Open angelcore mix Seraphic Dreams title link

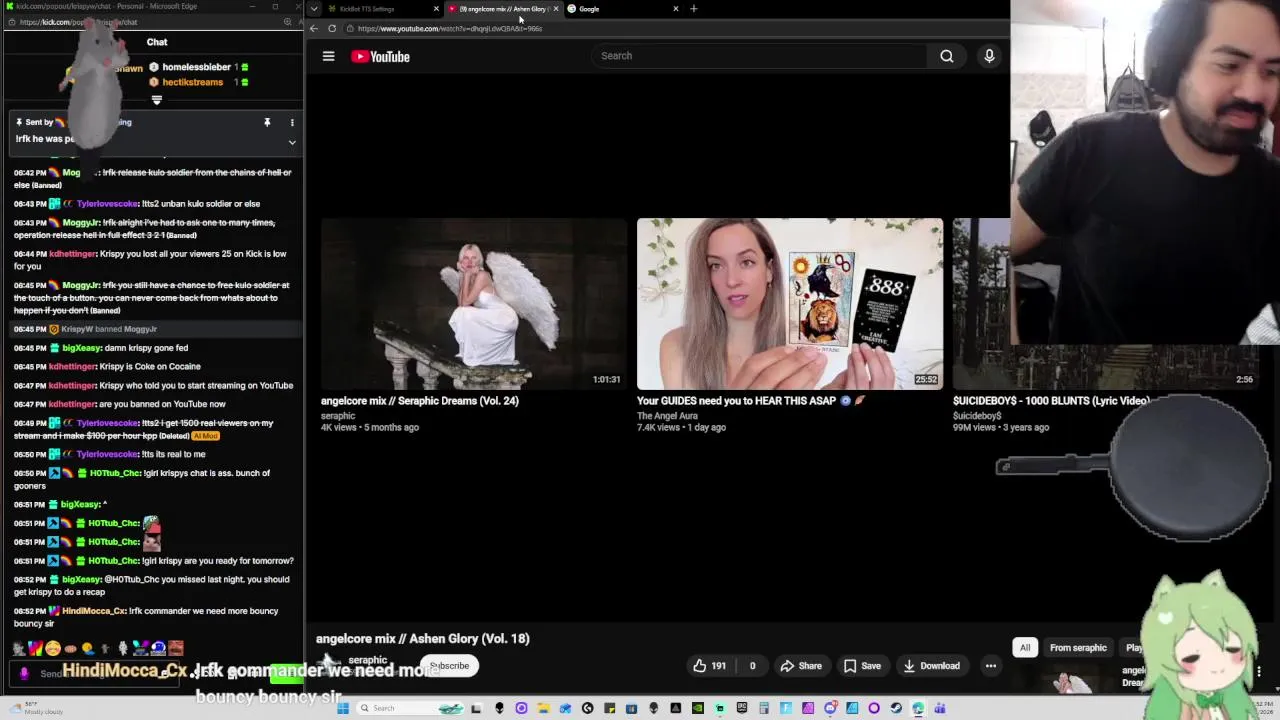pos(420,401)
